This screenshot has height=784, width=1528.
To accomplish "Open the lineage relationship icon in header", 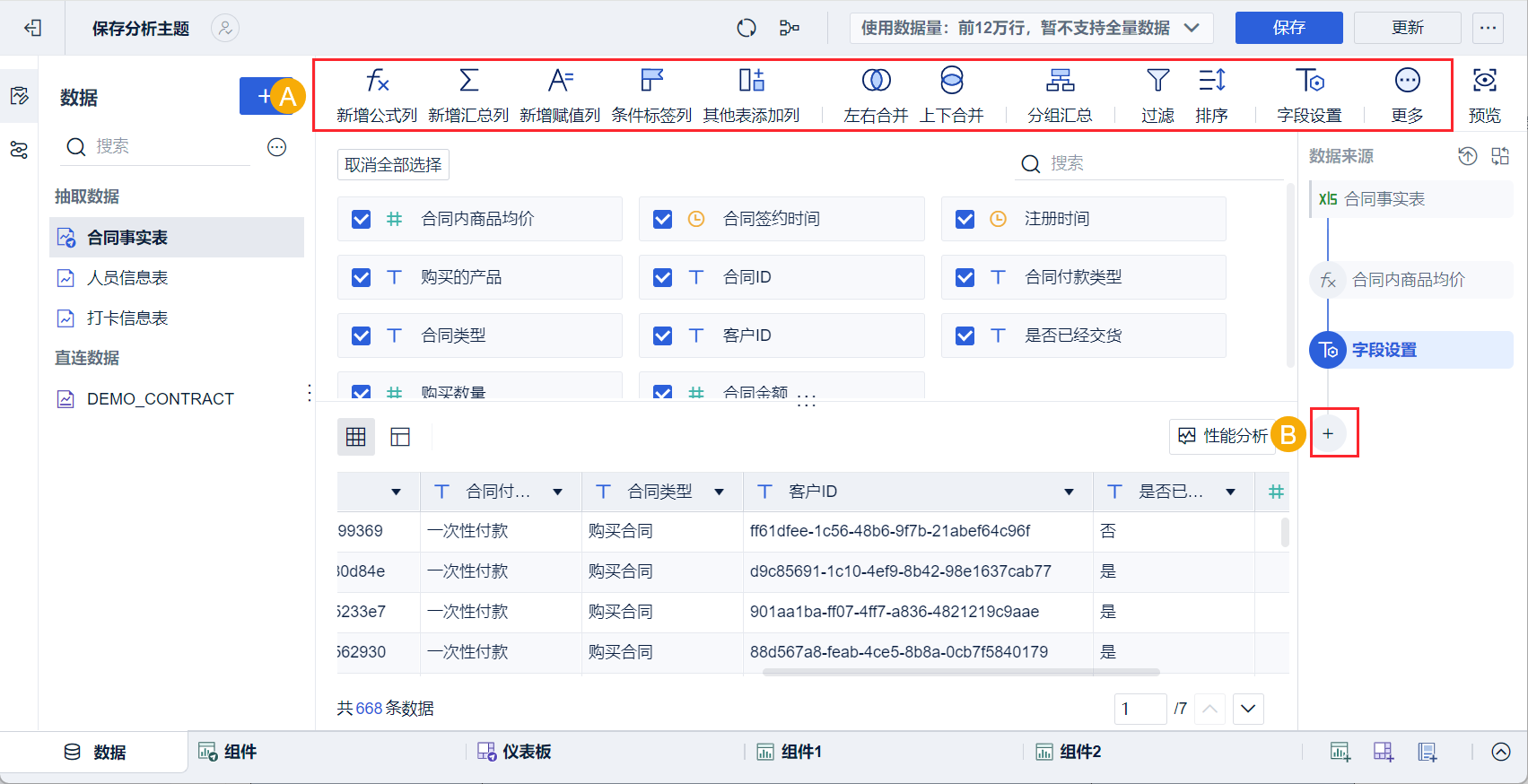I will (790, 28).
